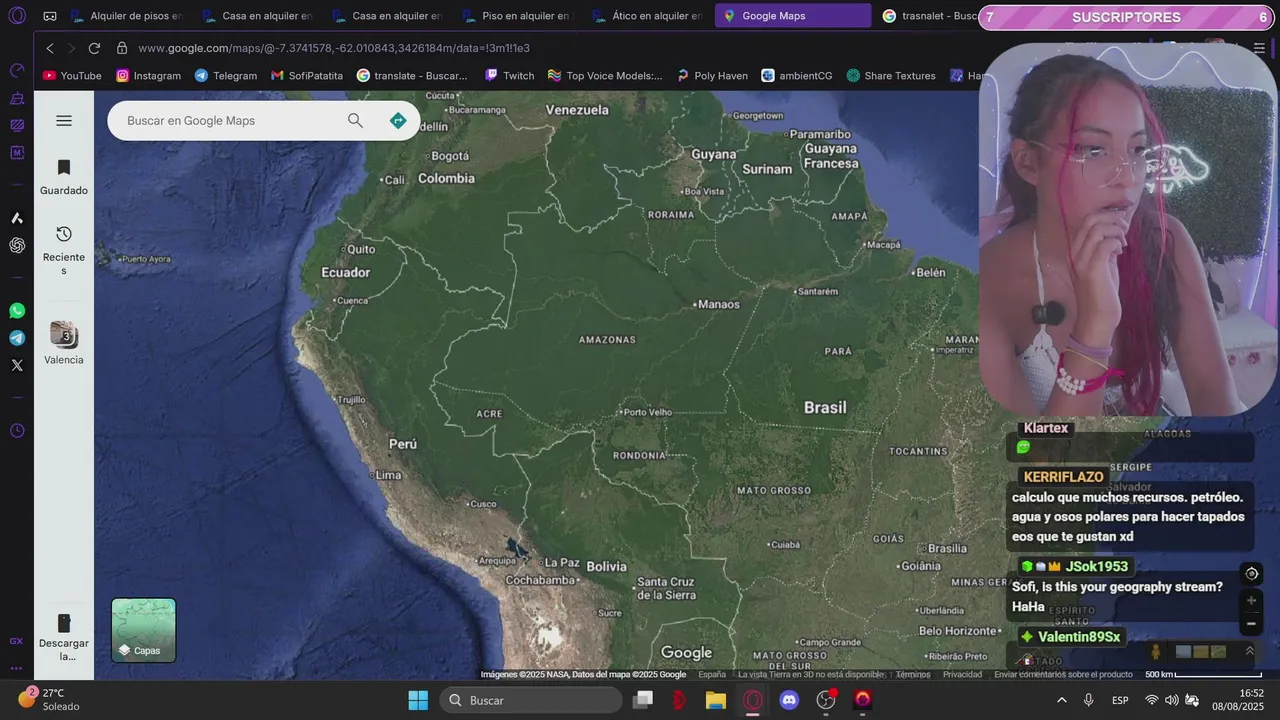The image size is (1280, 720).
Task: Focus the Buscar en Google Maps field
Action: [x=230, y=121]
